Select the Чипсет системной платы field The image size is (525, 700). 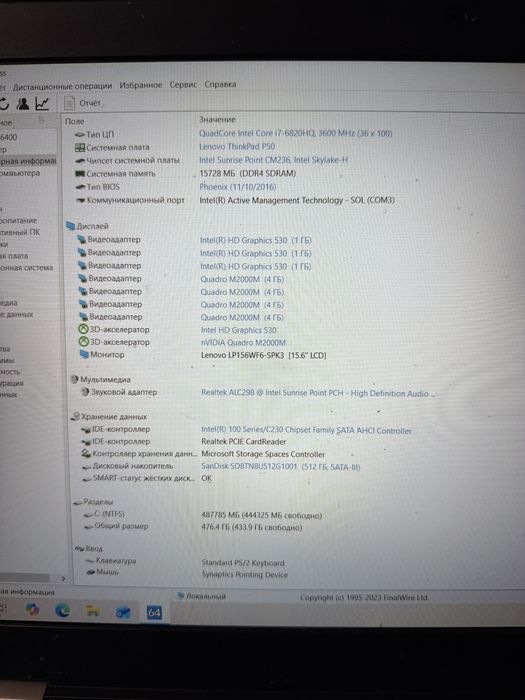pos(133,160)
